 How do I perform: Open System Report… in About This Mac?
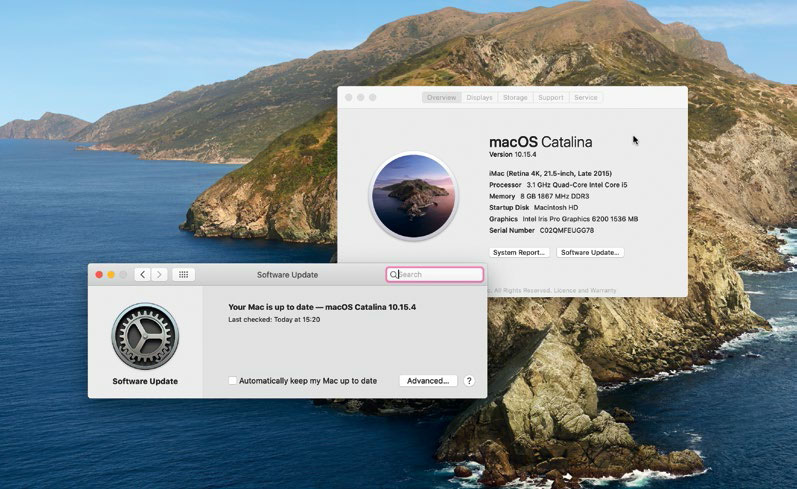pos(519,253)
